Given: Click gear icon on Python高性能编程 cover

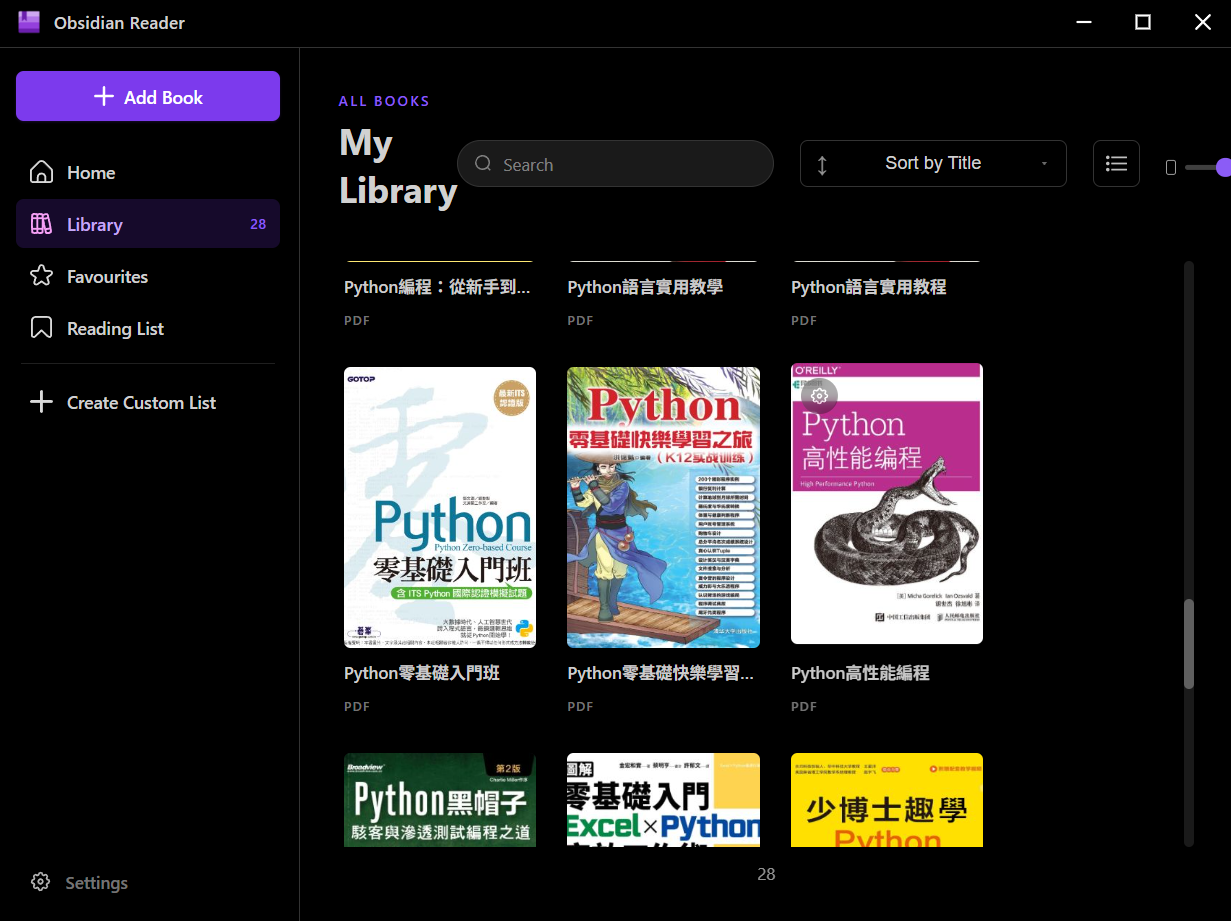Looking at the screenshot, I should [x=819, y=395].
